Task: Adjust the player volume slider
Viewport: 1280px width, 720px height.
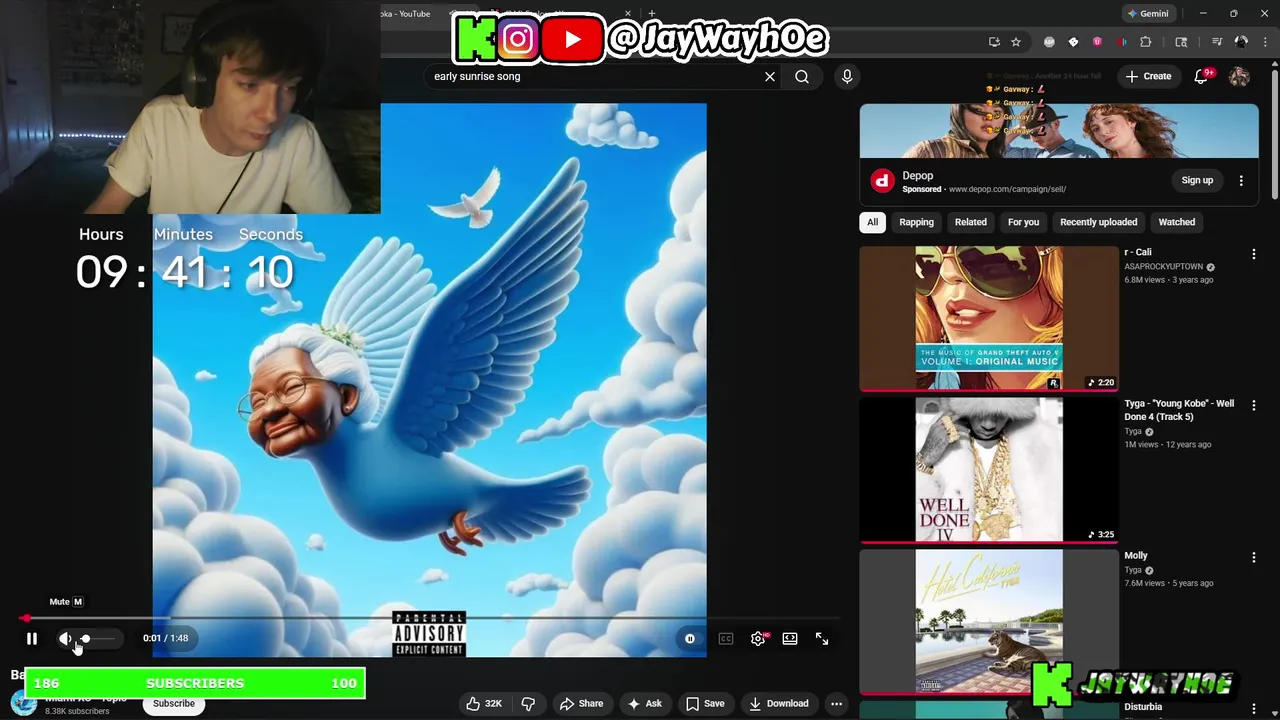Action: point(98,638)
